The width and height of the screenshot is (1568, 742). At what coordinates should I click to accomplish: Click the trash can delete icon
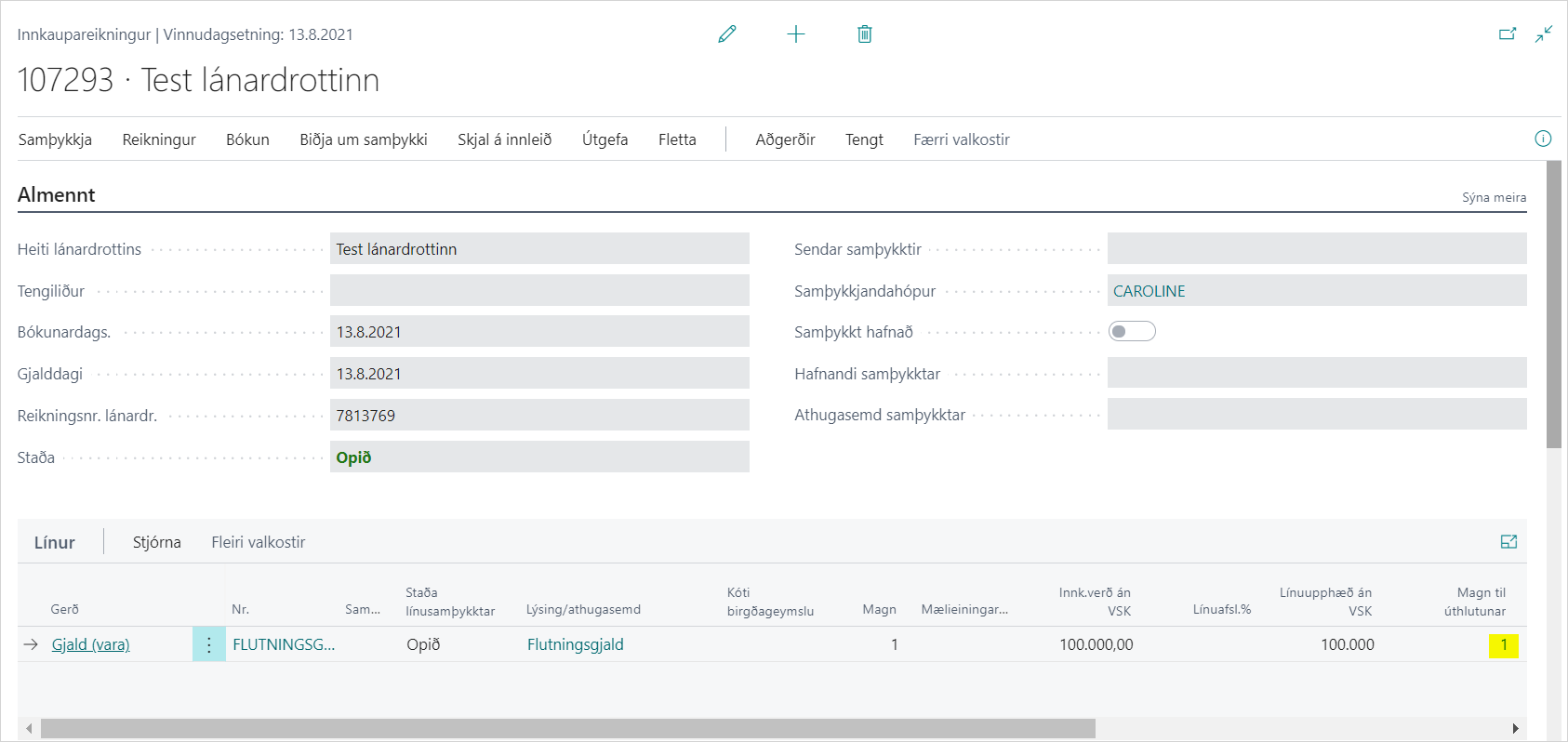click(x=864, y=34)
